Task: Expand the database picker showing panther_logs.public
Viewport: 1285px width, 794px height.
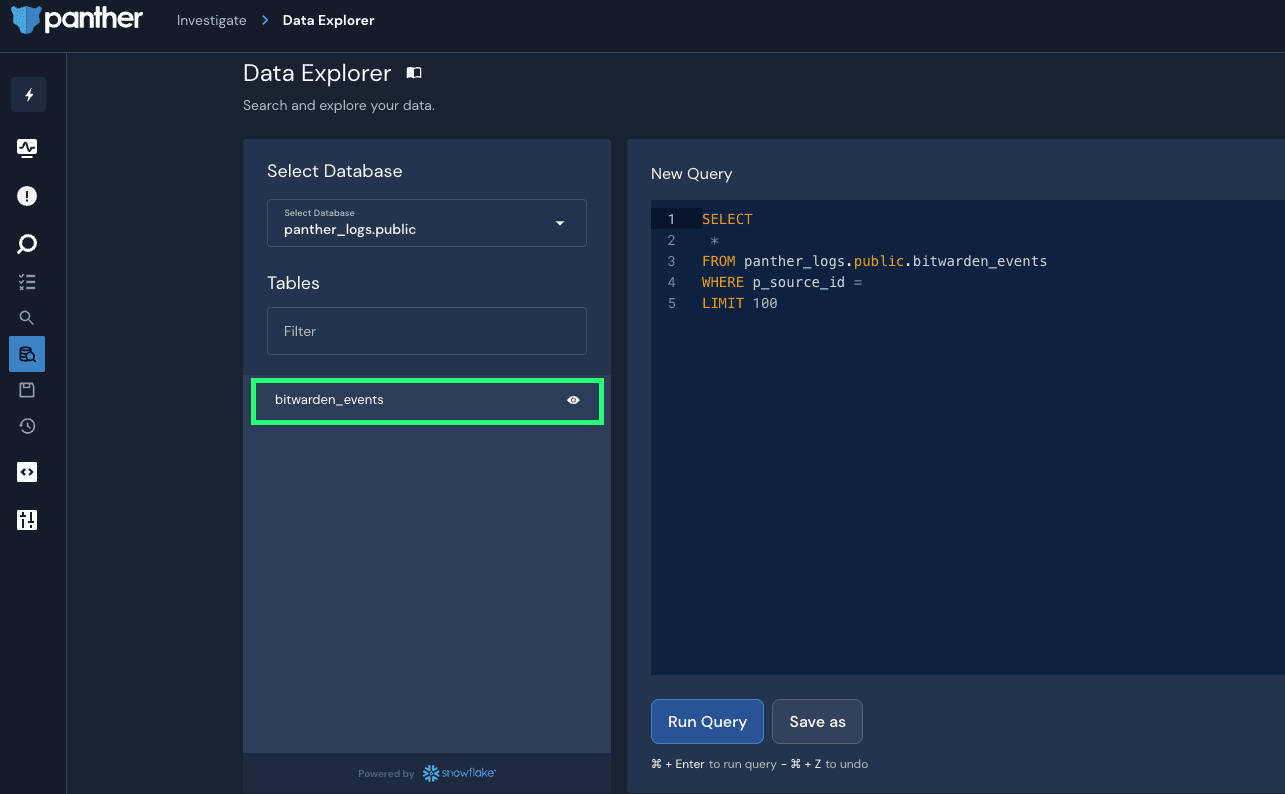Action: pyautogui.click(x=426, y=223)
